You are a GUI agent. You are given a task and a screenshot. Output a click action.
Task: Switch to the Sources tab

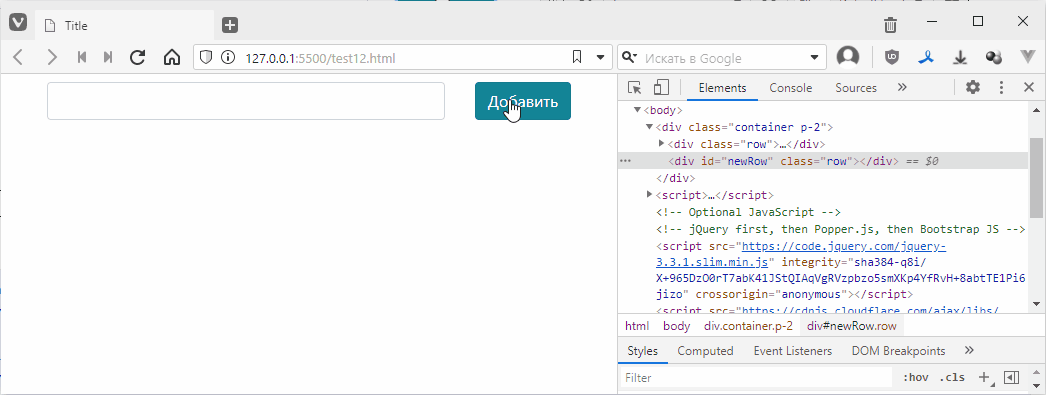pyautogui.click(x=856, y=87)
